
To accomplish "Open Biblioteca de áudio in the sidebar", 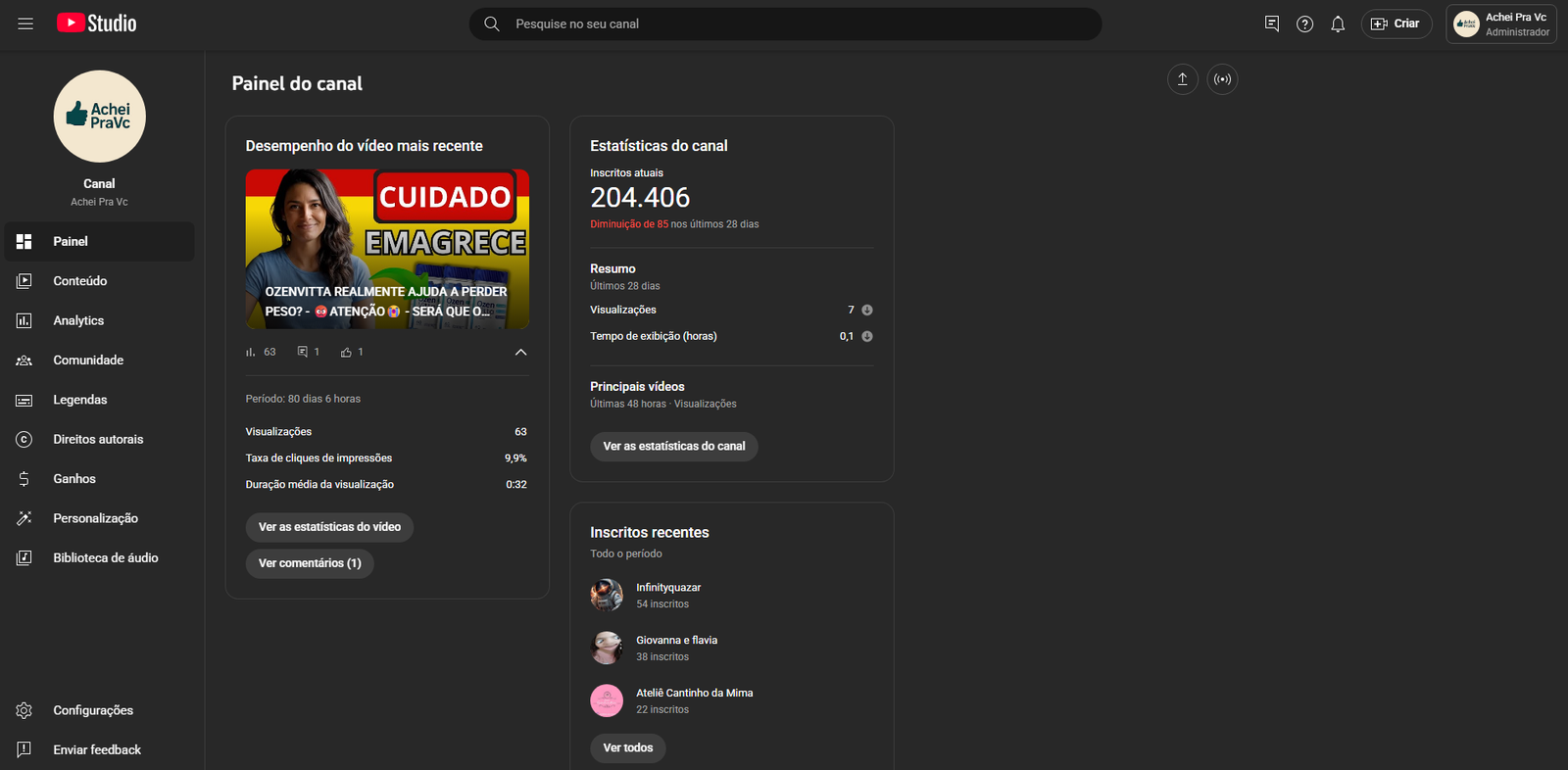I will [99, 557].
